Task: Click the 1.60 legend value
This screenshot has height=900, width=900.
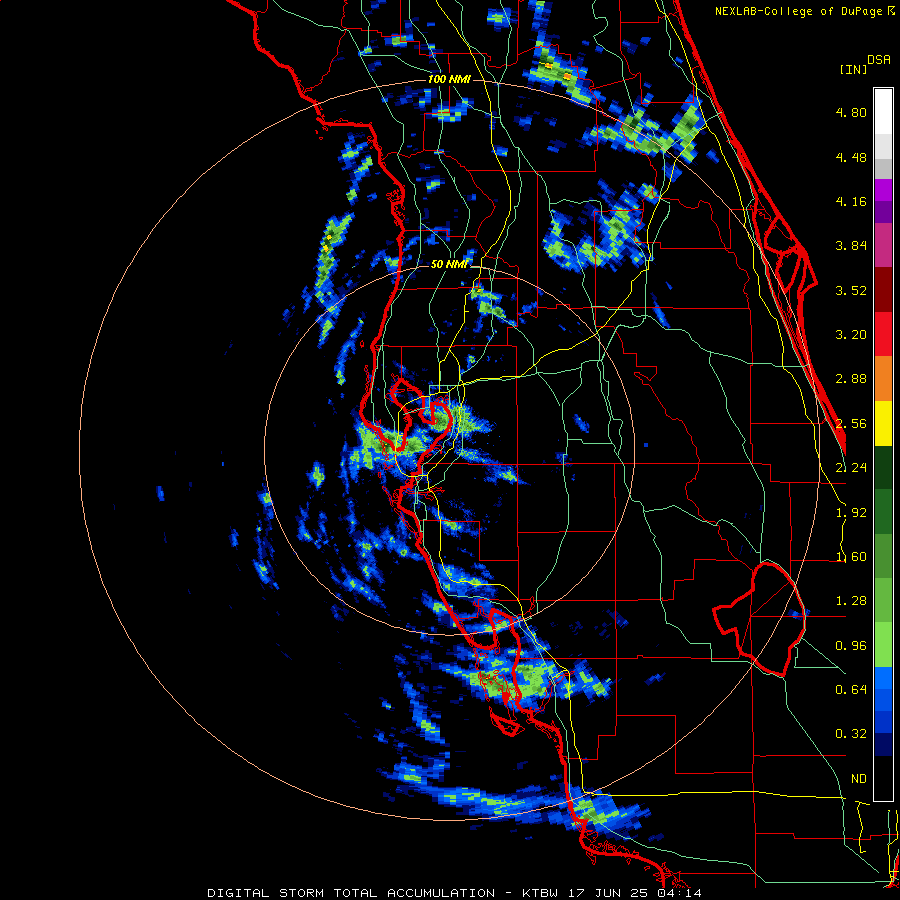Action: 851,557
